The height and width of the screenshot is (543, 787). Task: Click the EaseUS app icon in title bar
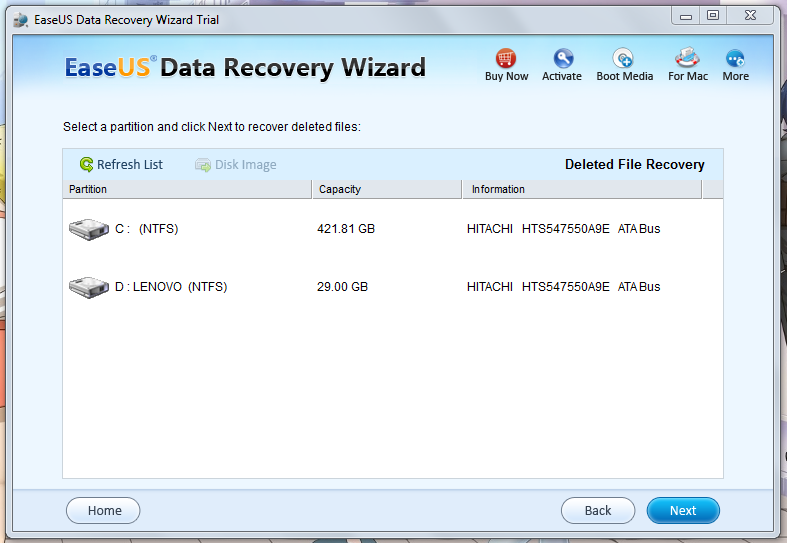pos(21,20)
